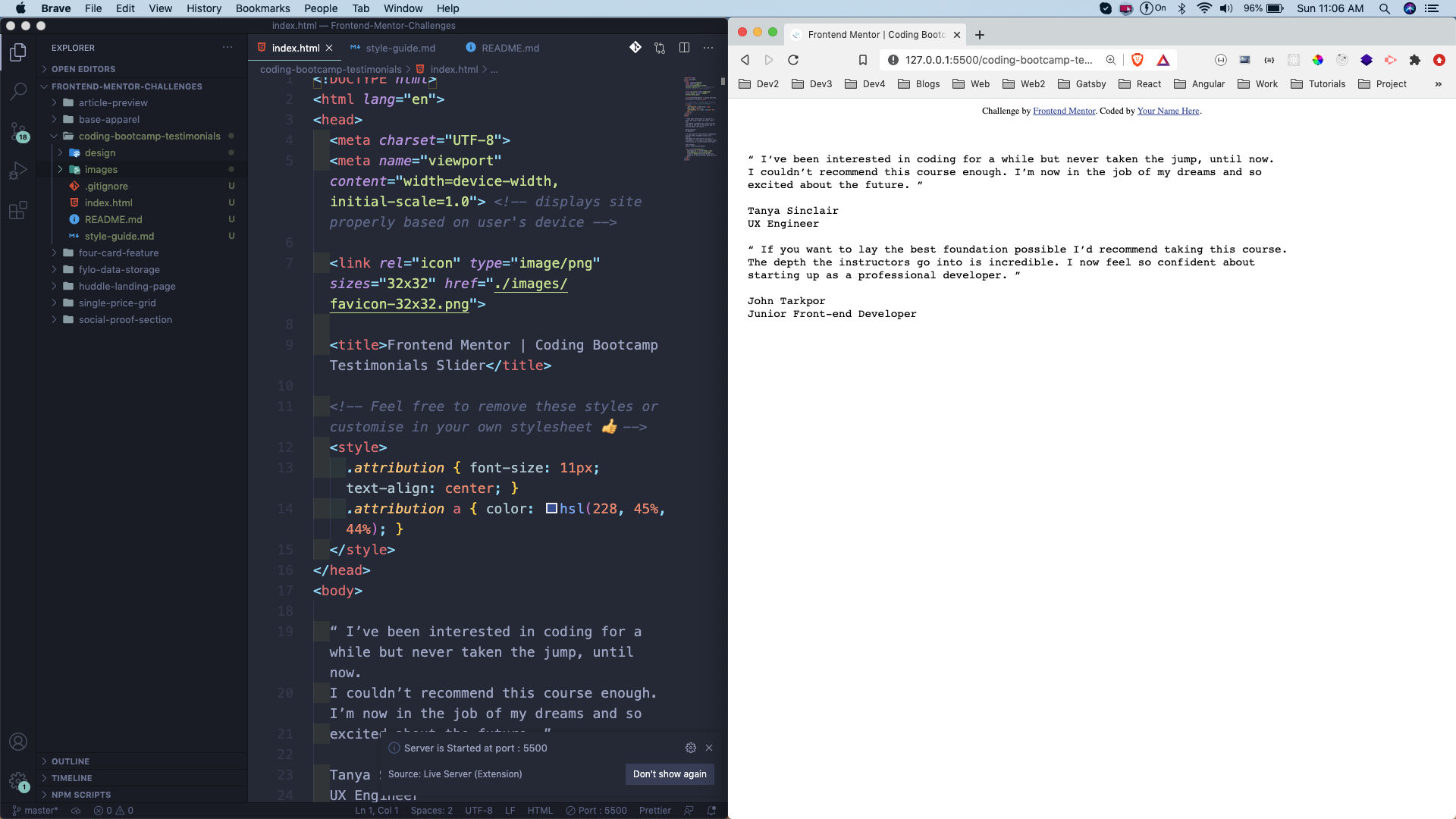
Task: Dismiss the Live Server notification
Action: [709, 748]
